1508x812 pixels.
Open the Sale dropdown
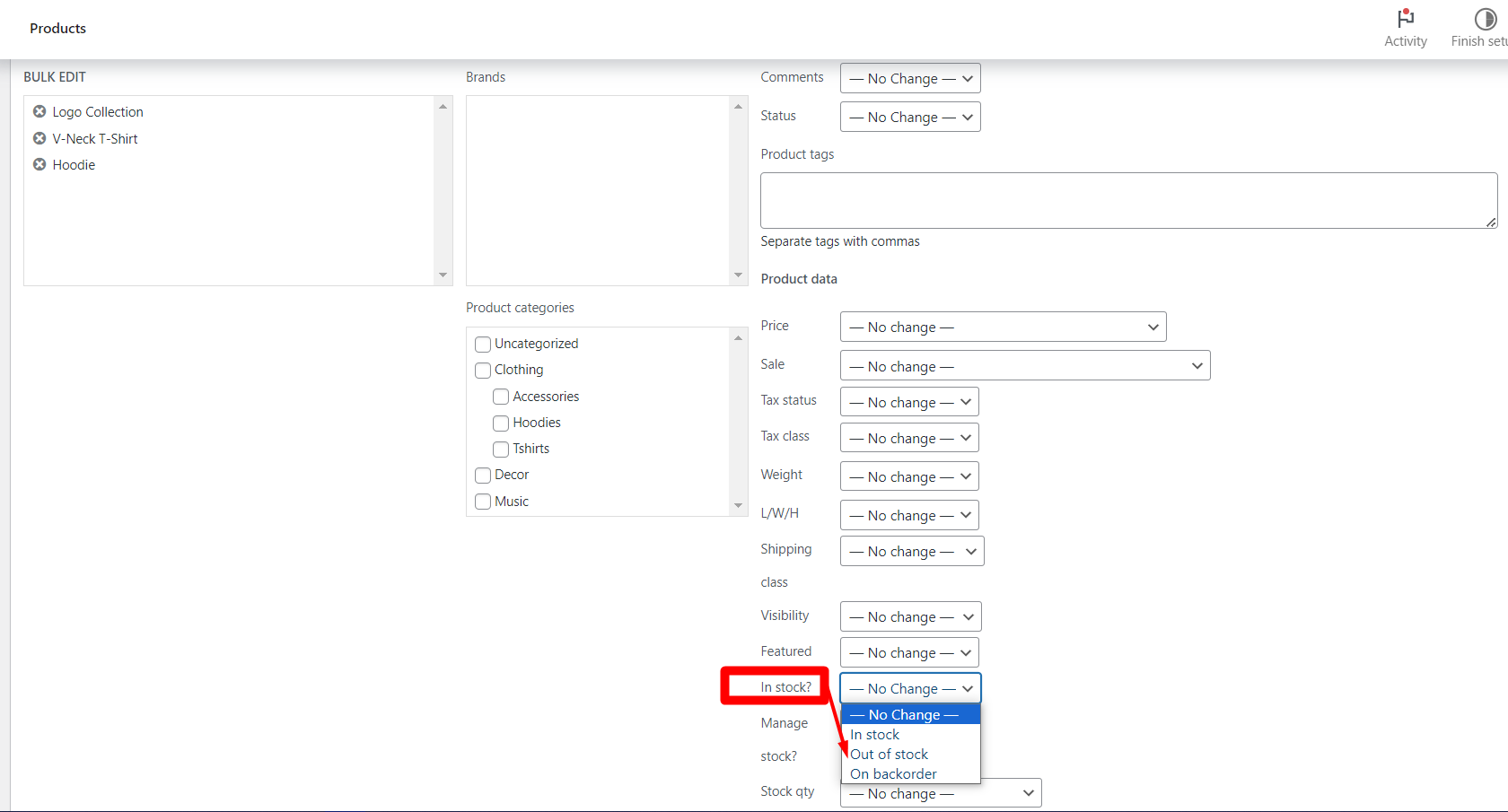1024,366
